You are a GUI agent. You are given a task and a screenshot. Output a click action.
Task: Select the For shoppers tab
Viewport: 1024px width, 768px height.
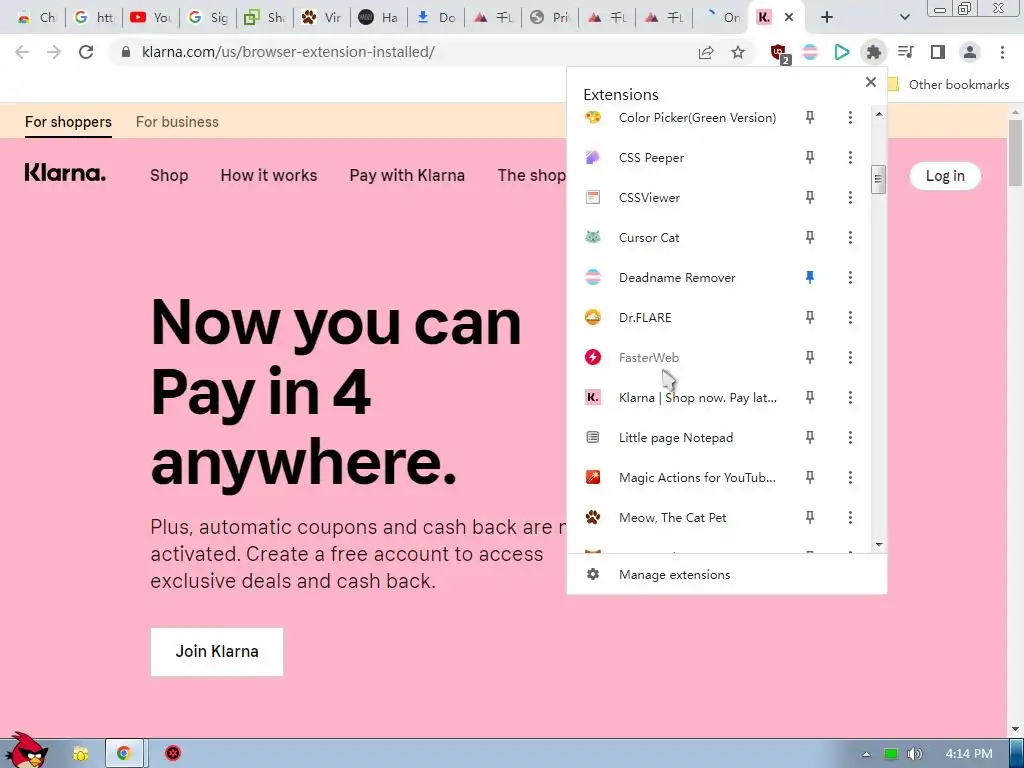(x=68, y=121)
